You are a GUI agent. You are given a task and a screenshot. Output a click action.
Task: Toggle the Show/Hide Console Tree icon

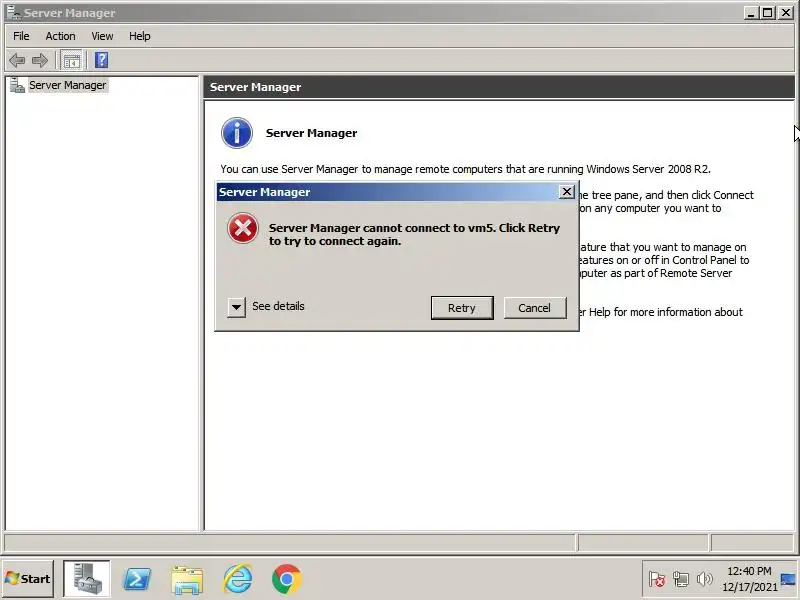(71, 61)
